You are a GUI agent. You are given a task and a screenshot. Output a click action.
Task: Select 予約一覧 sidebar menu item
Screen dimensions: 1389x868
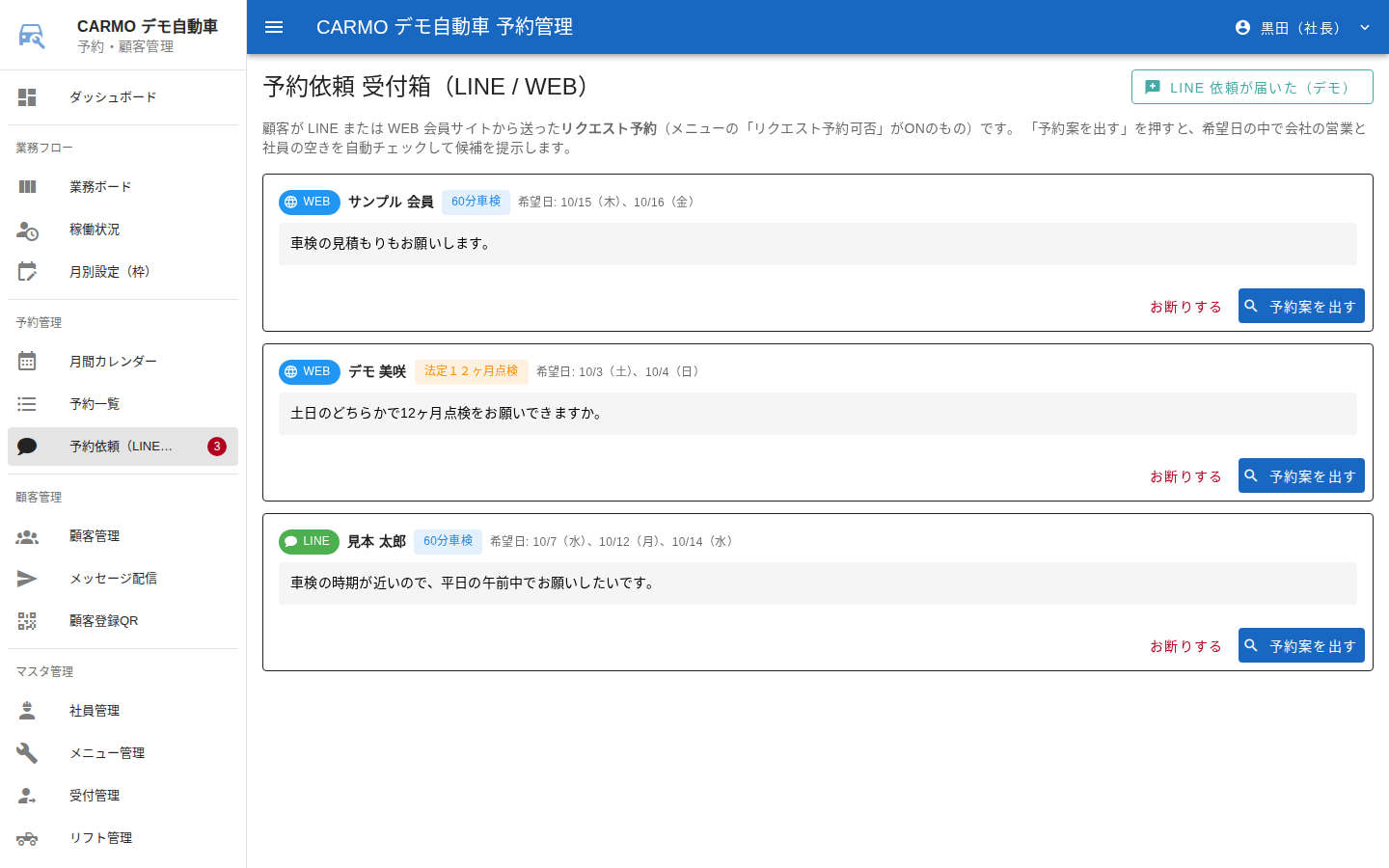click(x=123, y=404)
